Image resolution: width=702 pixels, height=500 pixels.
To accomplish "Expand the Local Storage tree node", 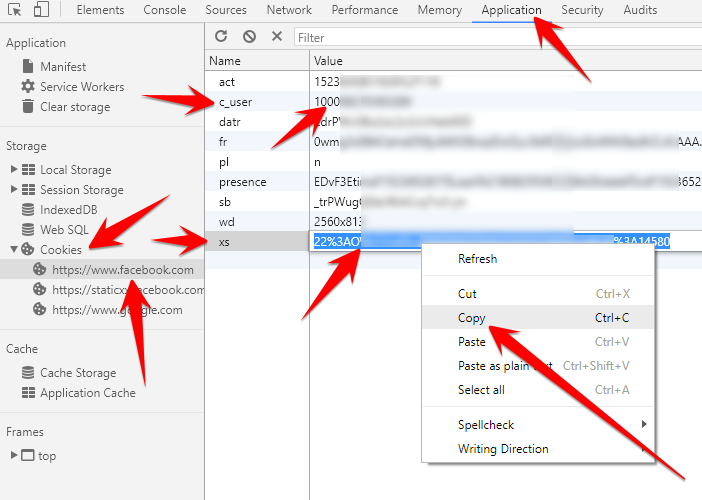I will pyautogui.click(x=14, y=169).
